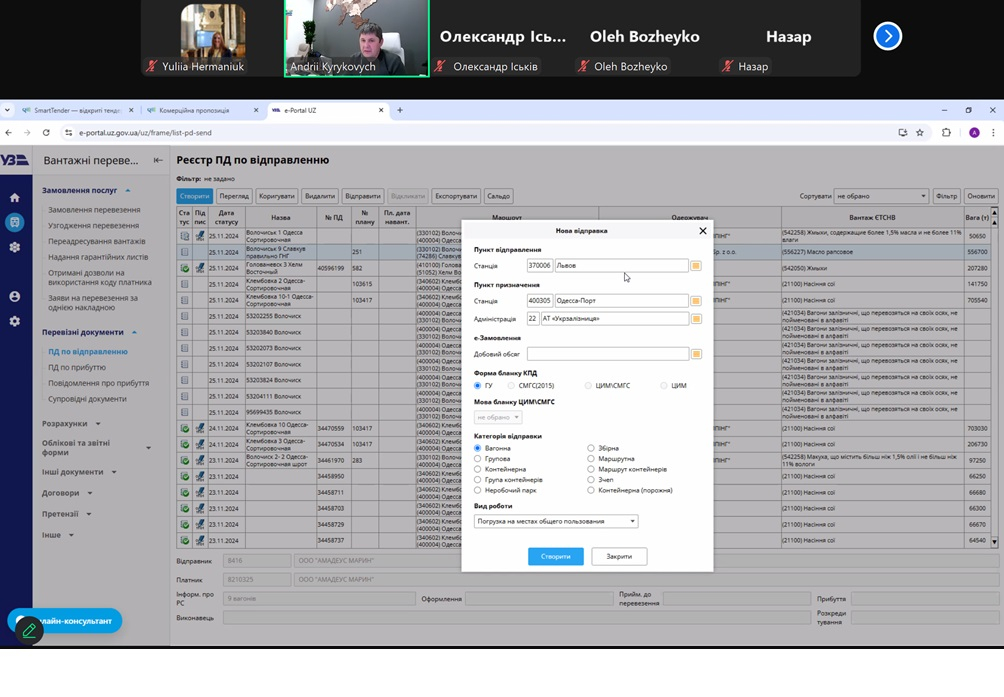Viewport: 1004px width, 697px height.
Task: Select the Групова category radio button
Action: (x=478, y=459)
